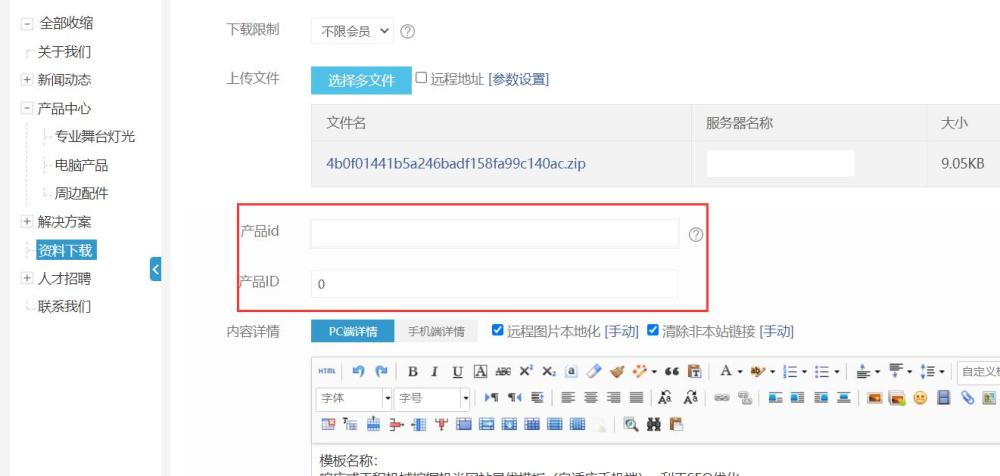Click the undo arrow icon
The width and height of the screenshot is (1000, 476).
click(x=358, y=371)
